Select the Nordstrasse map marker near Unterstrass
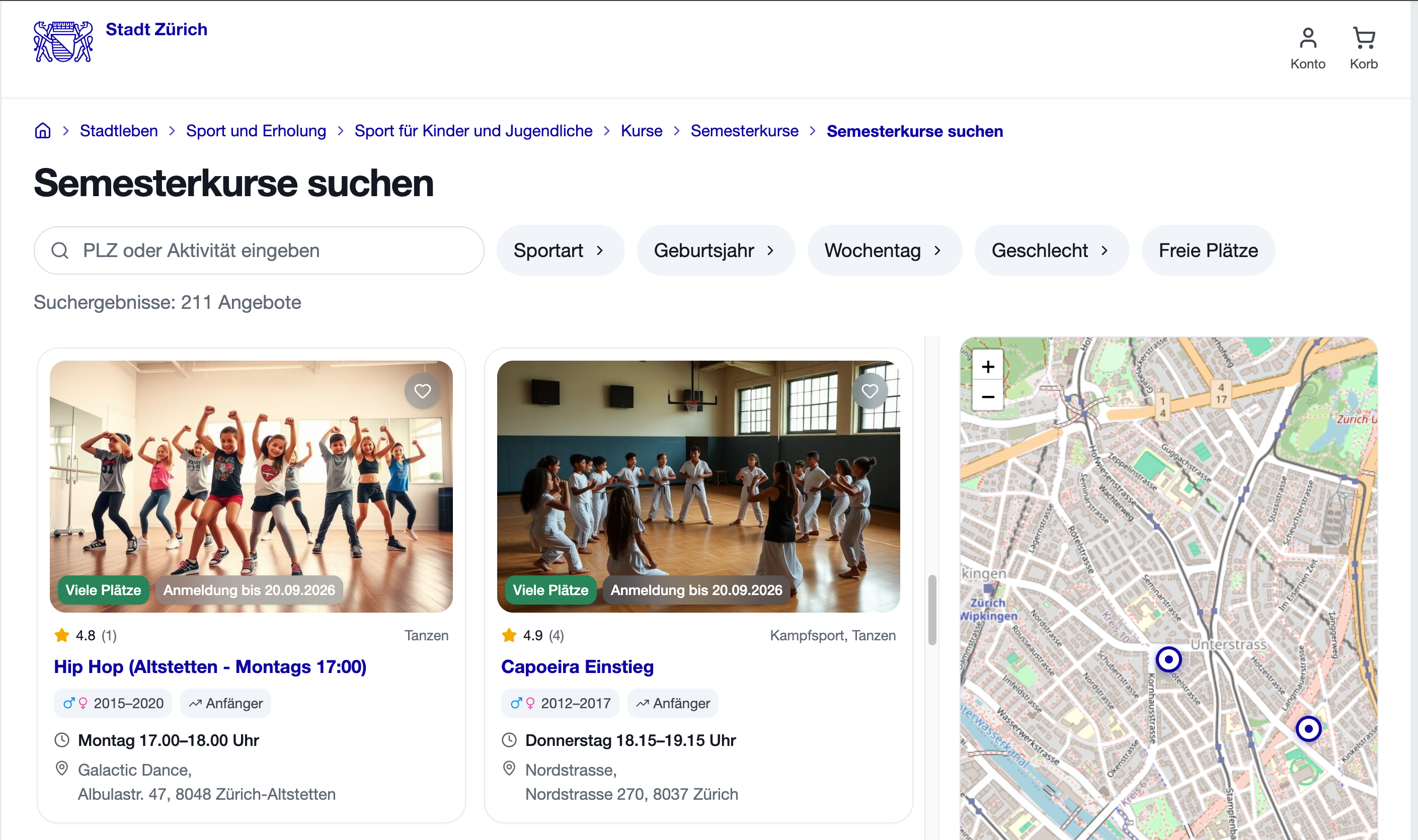This screenshot has width=1418, height=840. click(x=1168, y=659)
